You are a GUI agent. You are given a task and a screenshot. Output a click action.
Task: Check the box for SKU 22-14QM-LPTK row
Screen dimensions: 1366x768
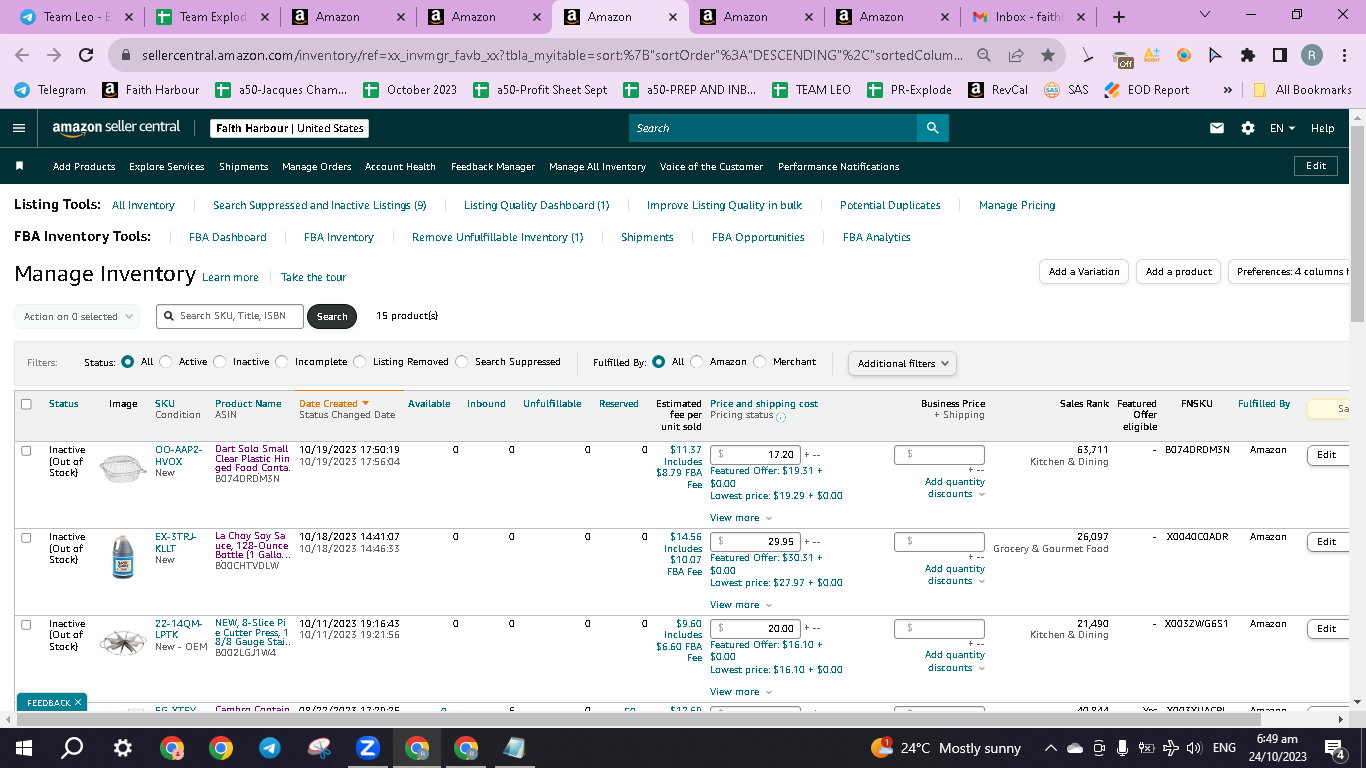pos(26,624)
